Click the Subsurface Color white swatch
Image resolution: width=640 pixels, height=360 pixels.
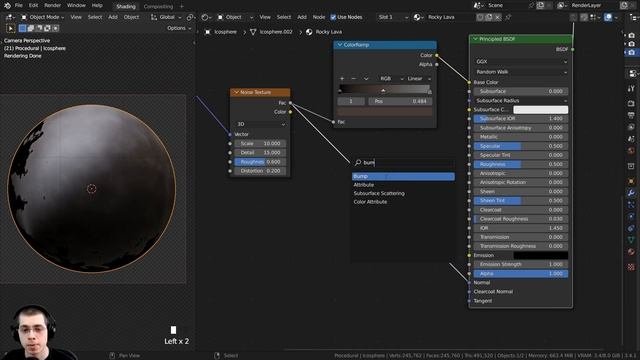pos(540,109)
